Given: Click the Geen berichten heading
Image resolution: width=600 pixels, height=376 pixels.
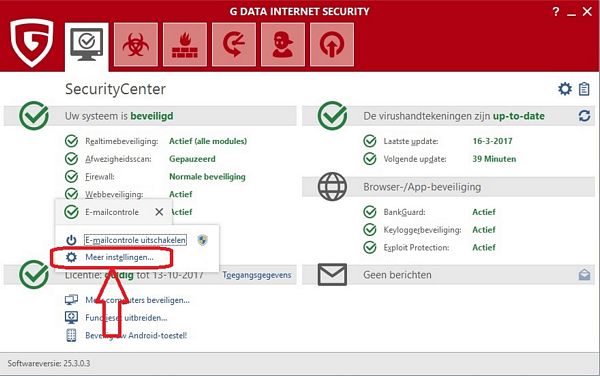Looking at the screenshot, I should pyautogui.click(x=397, y=275).
